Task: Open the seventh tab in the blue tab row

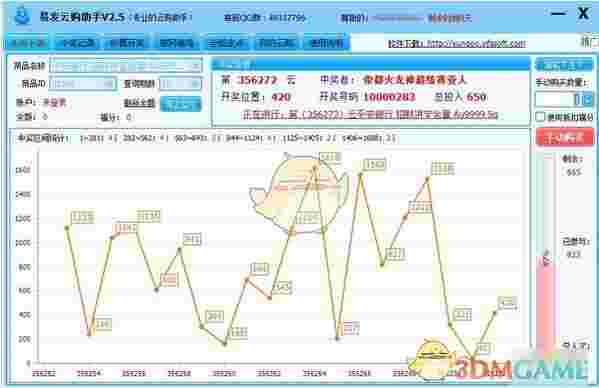Action: tap(326, 43)
